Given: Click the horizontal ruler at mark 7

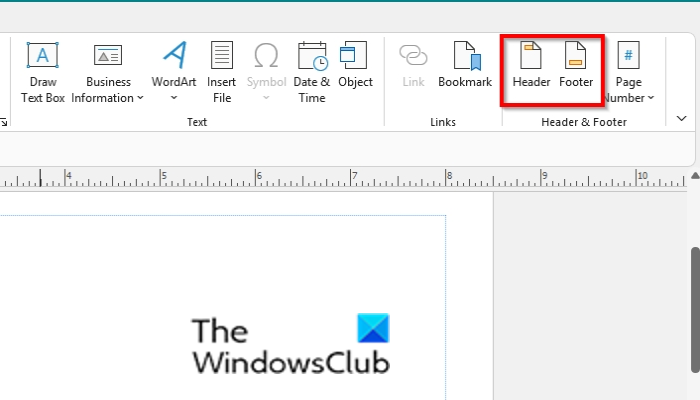Looking at the screenshot, I should click(x=354, y=175).
